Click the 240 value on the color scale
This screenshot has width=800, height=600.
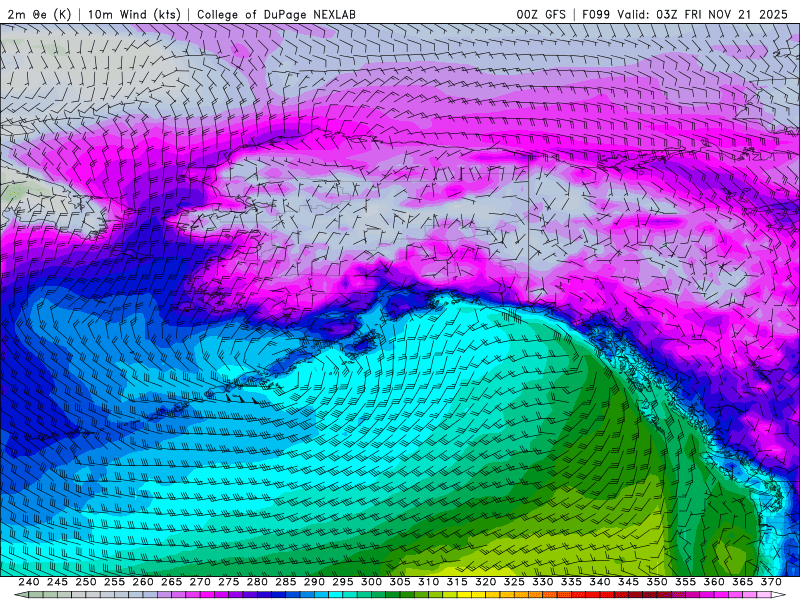click(x=29, y=582)
